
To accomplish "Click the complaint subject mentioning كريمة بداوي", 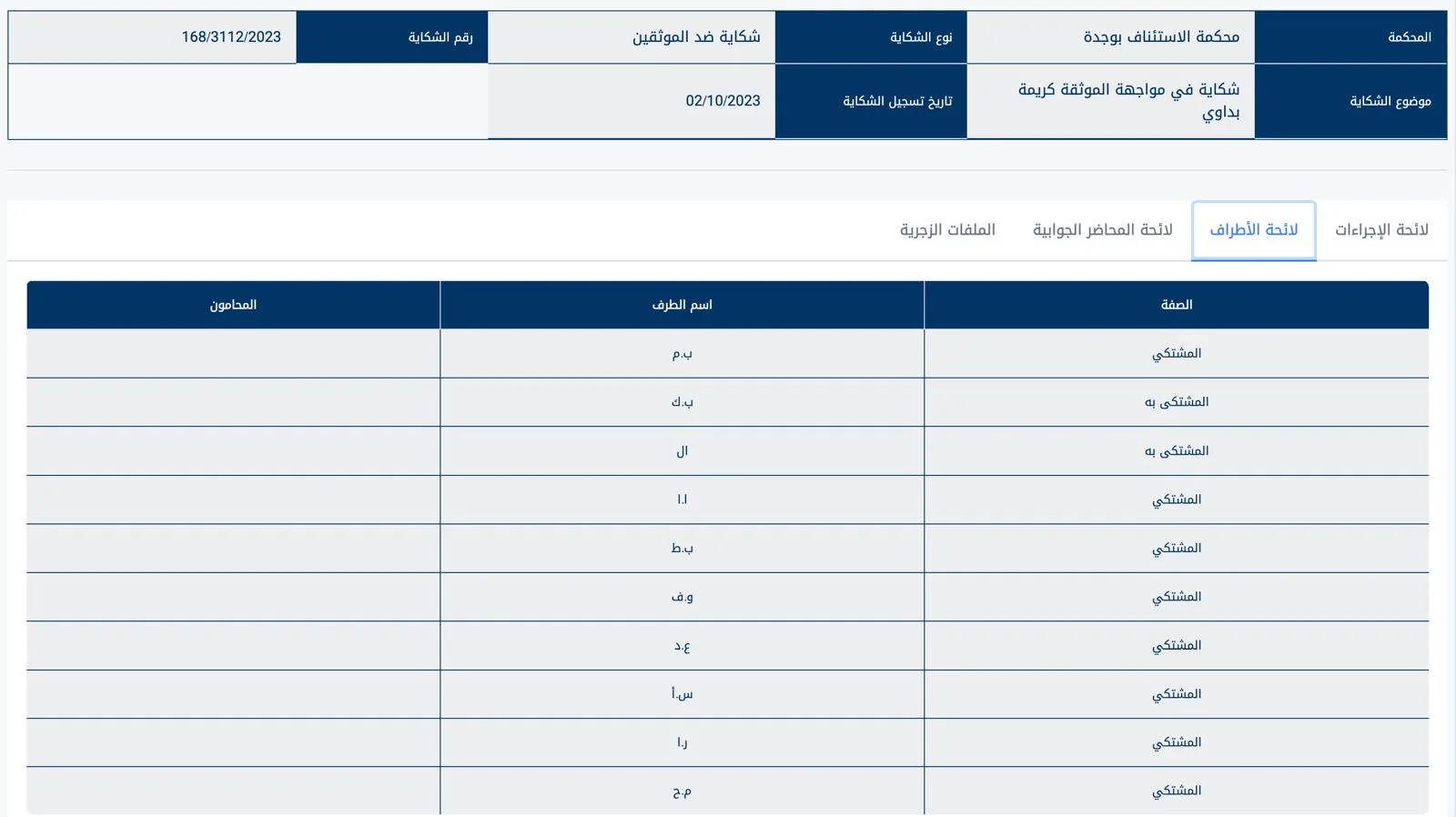I will pyautogui.click(x=1128, y=100).
